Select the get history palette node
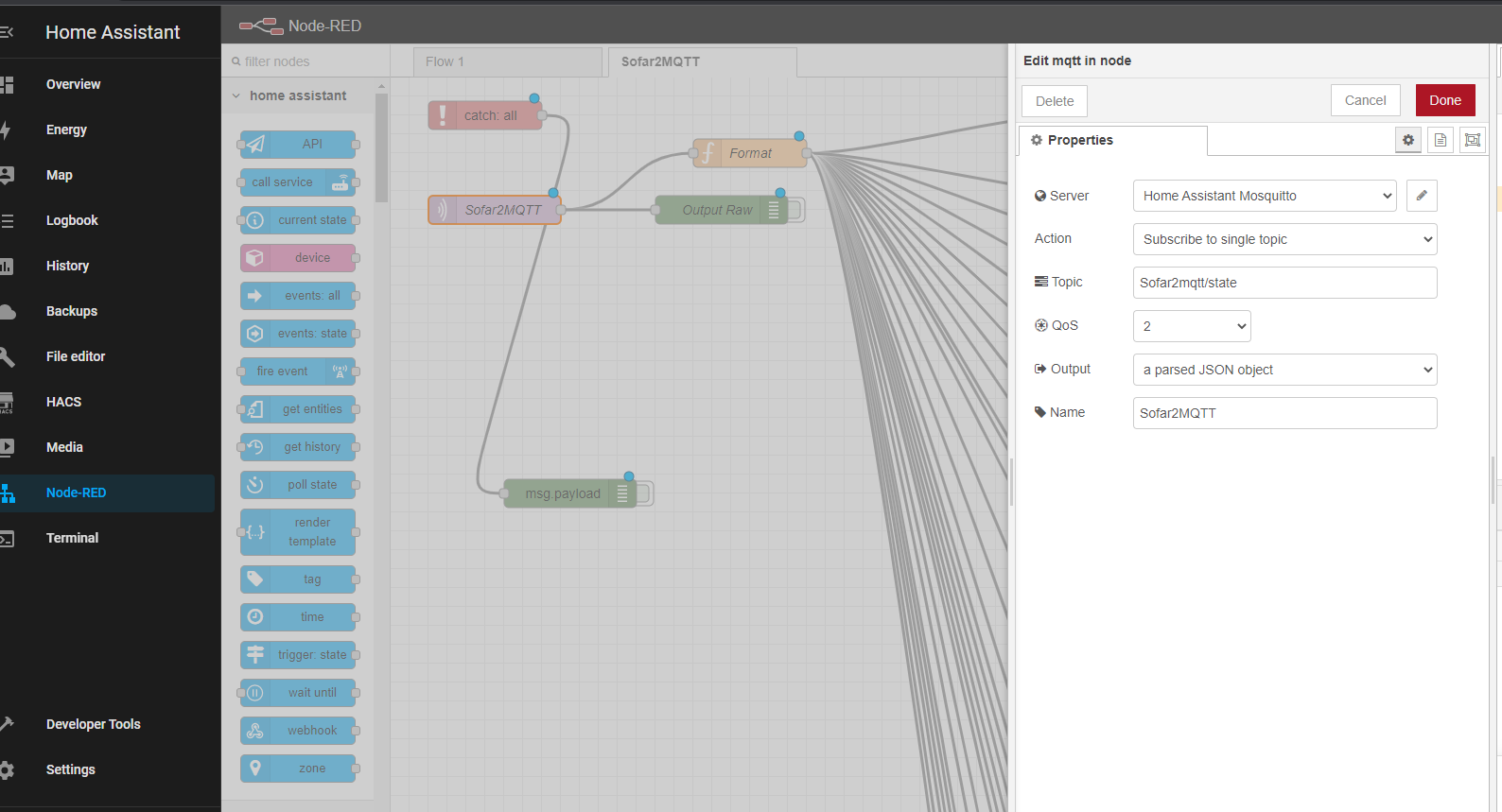The width and height of the screenshot is (1502, 812). tap(298, 447)
